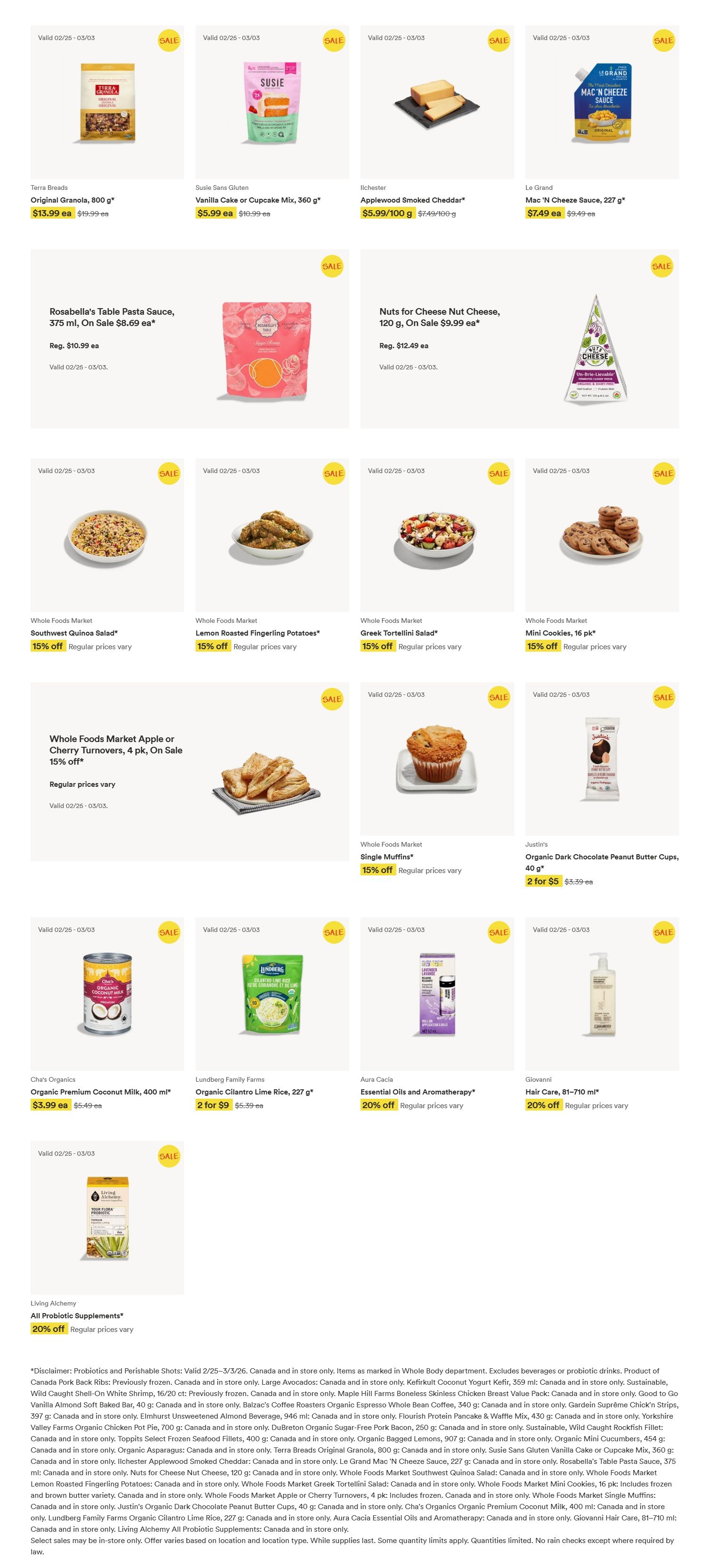Click the SALE badge on Nuts for Cheese

point(661,266)
